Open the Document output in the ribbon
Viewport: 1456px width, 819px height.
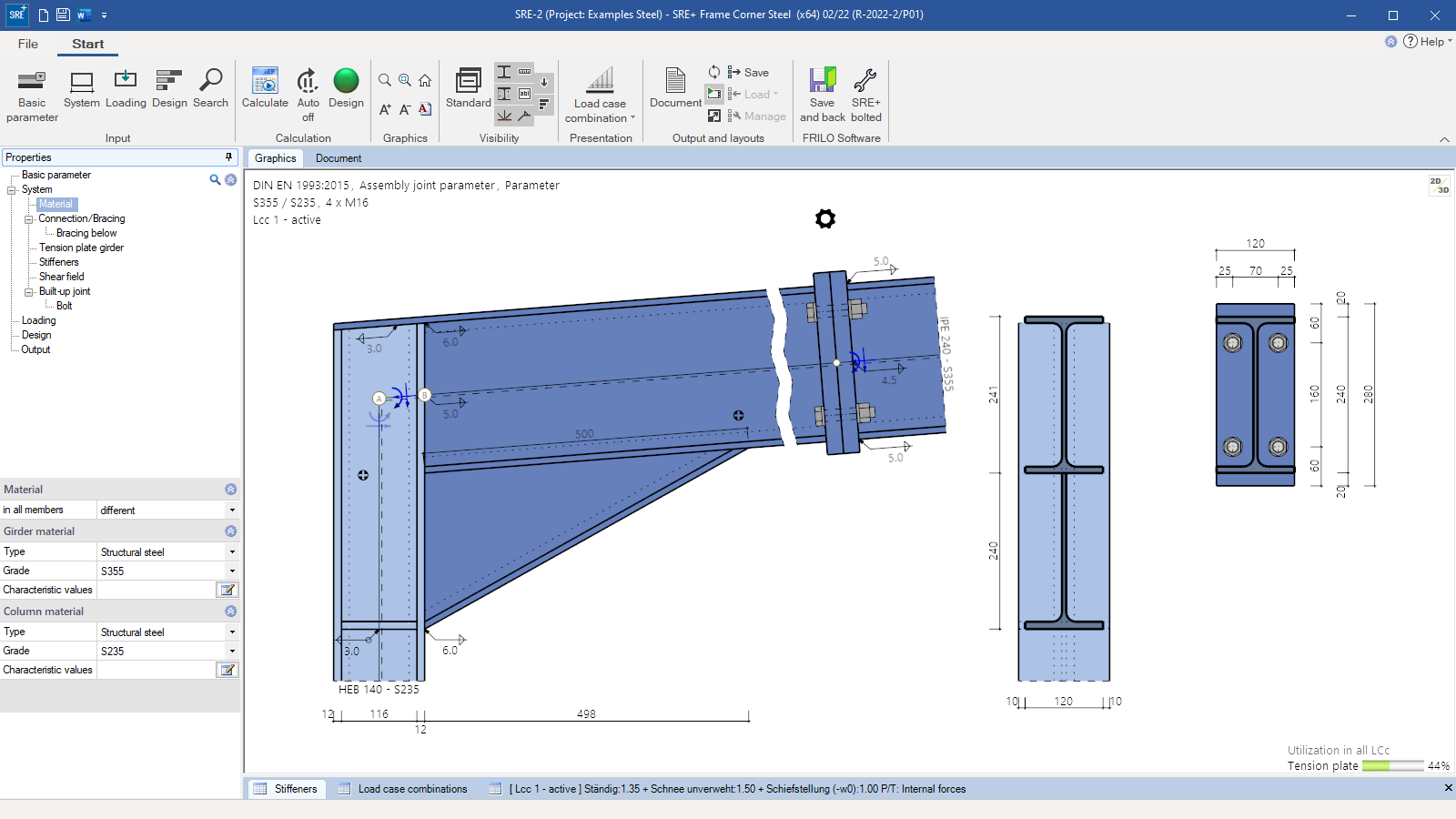tap(675, 88)
